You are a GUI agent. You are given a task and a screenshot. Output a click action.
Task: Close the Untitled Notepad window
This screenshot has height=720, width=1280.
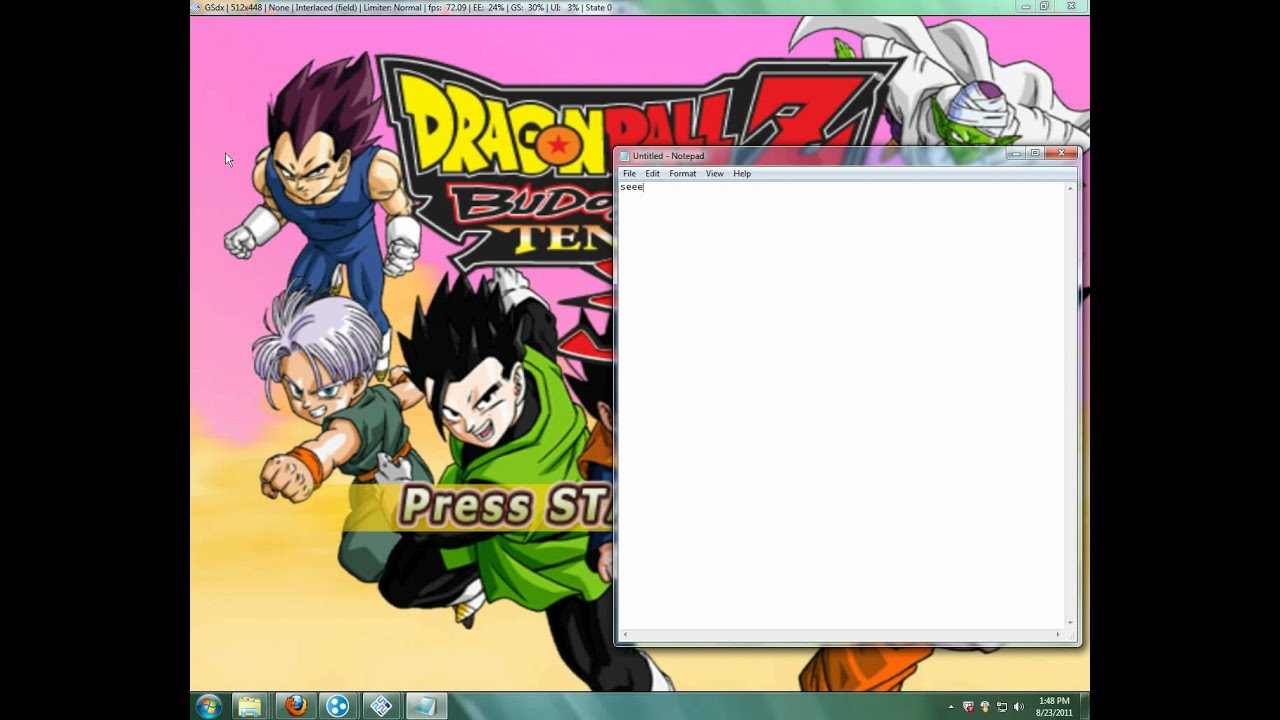pos(1062,153)
